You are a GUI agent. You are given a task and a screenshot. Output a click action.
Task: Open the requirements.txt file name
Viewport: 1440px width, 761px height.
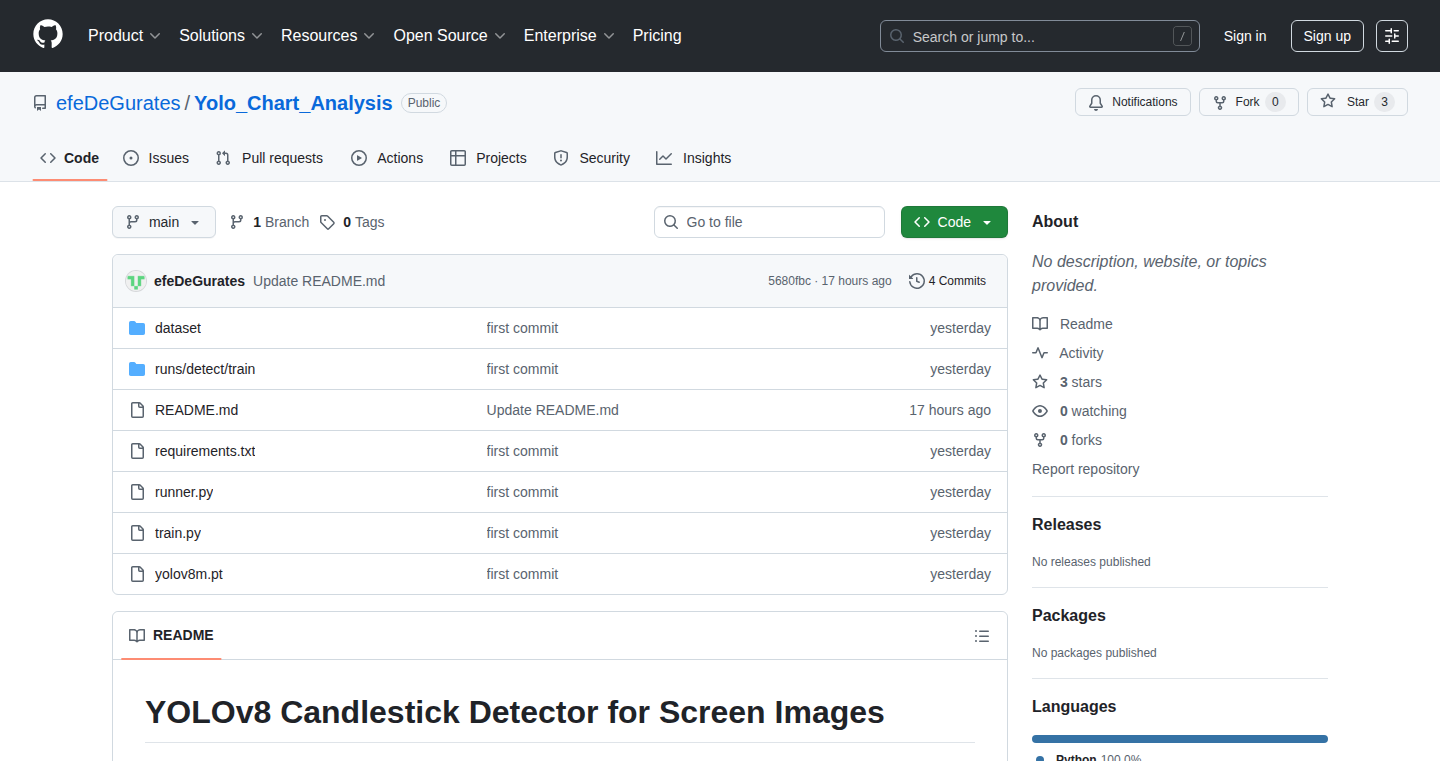205,451
